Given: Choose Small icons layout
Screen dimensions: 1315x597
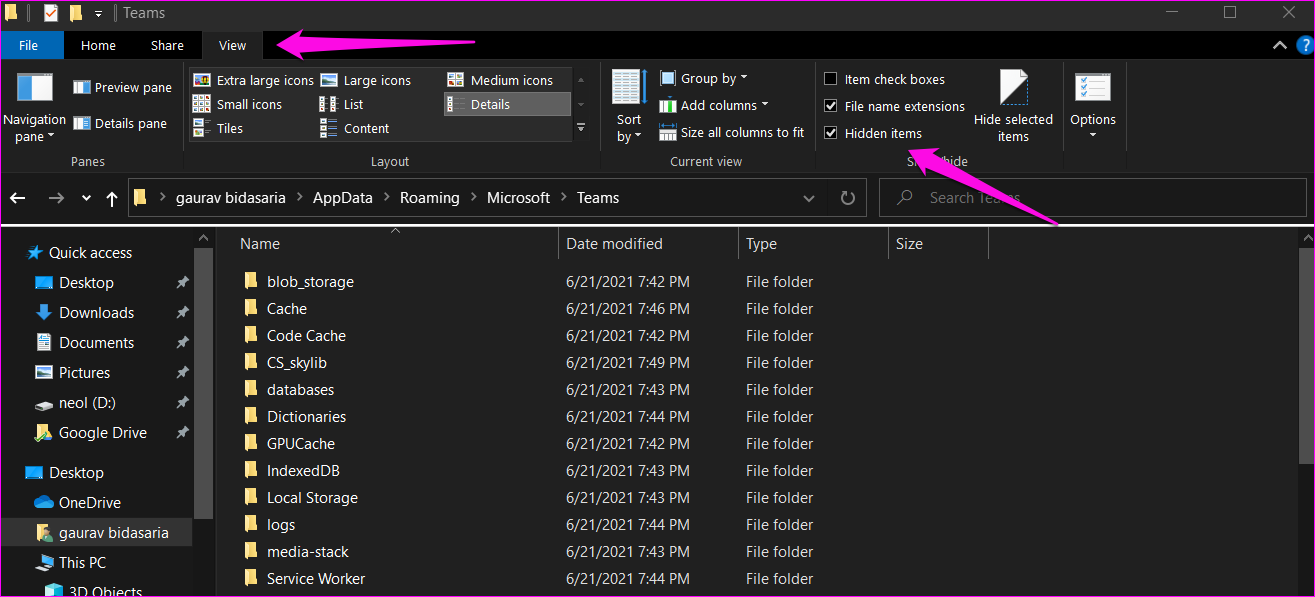Looking at the screenshot, I should 237,104.
